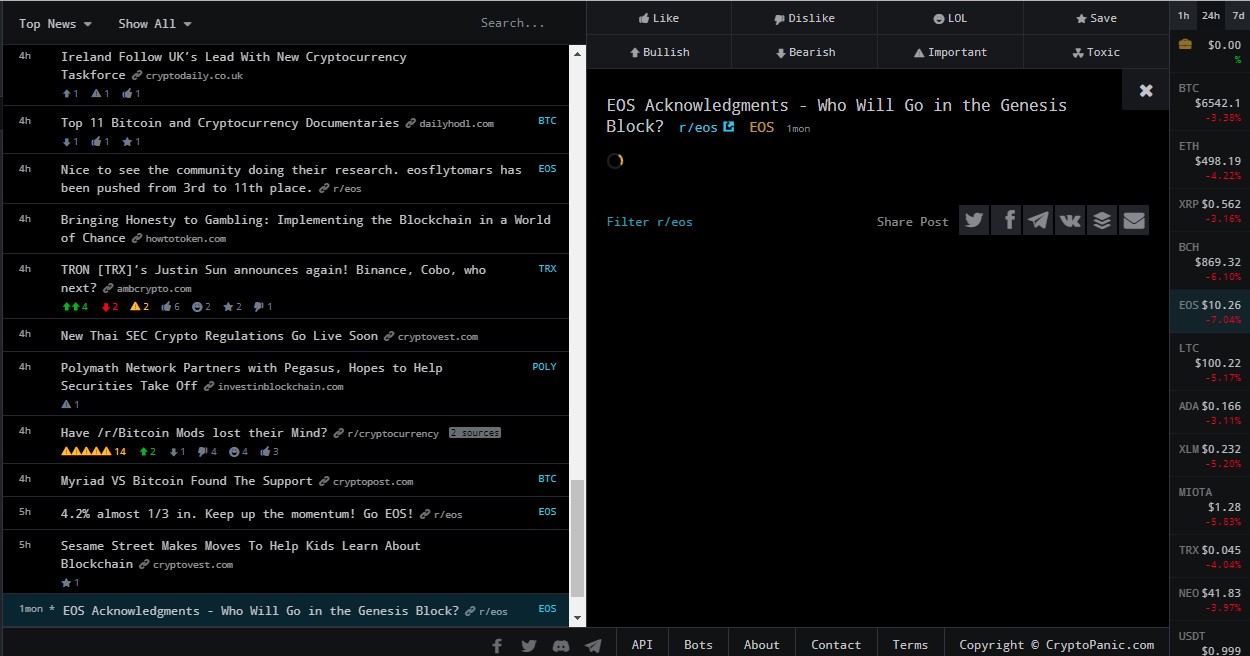Click scrollbar up arrow in news list
Viewport: 1250px width, 656px height.
[x=577, y=52]
